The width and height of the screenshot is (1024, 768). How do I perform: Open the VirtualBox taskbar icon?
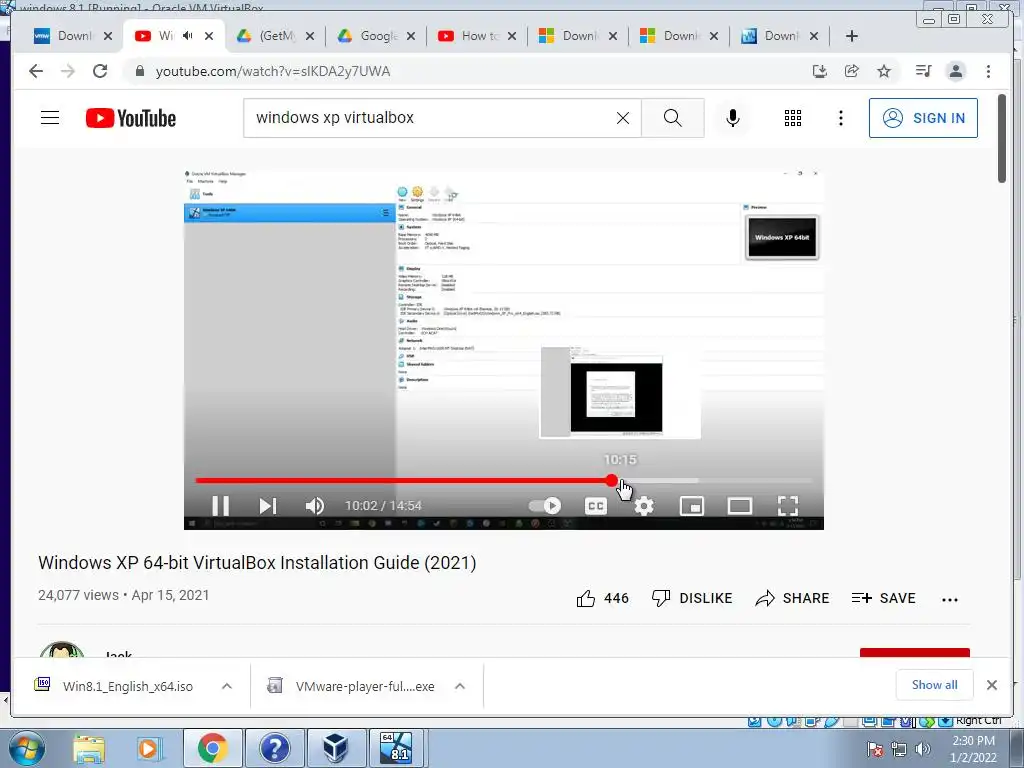click(336, 748)
